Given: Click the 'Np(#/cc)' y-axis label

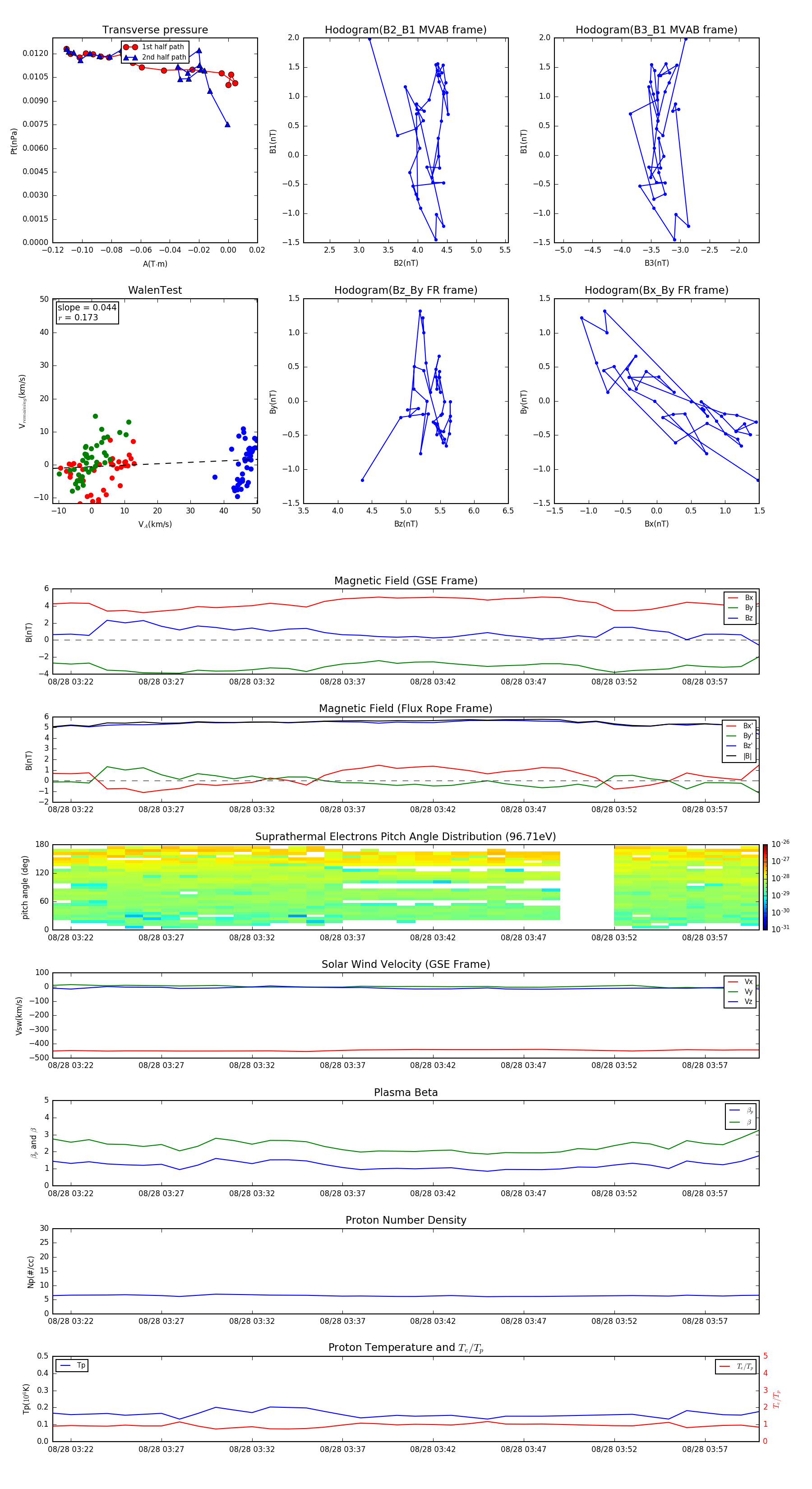Looking at the screenshot, I should click(31, 1272).
